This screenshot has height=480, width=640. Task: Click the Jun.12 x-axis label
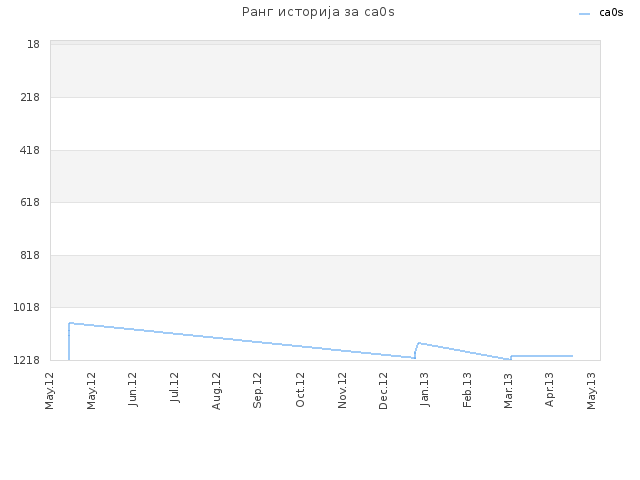tap(132, 389)
